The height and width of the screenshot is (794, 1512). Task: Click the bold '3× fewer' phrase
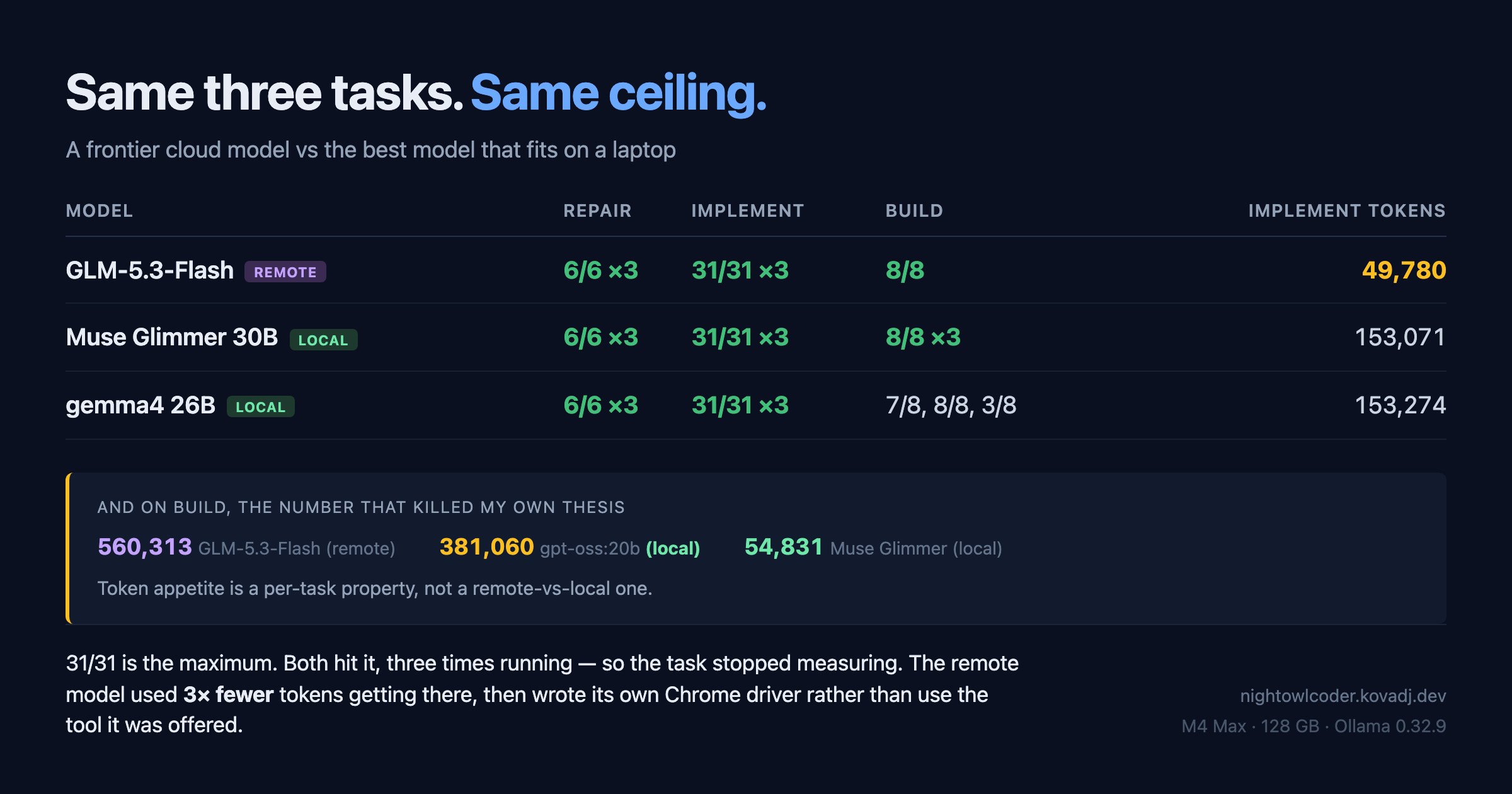pos(228,694)
